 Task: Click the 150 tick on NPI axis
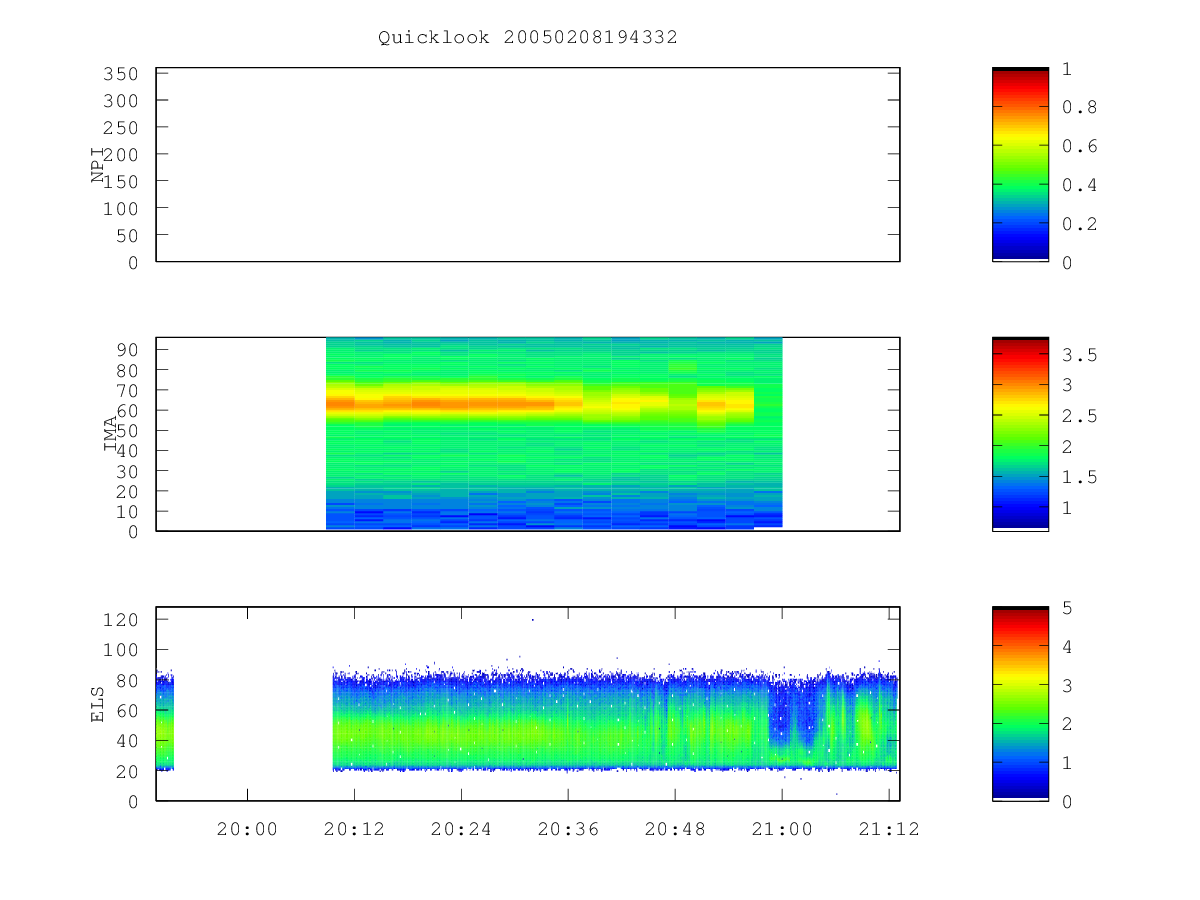click(x=121, y=182)
